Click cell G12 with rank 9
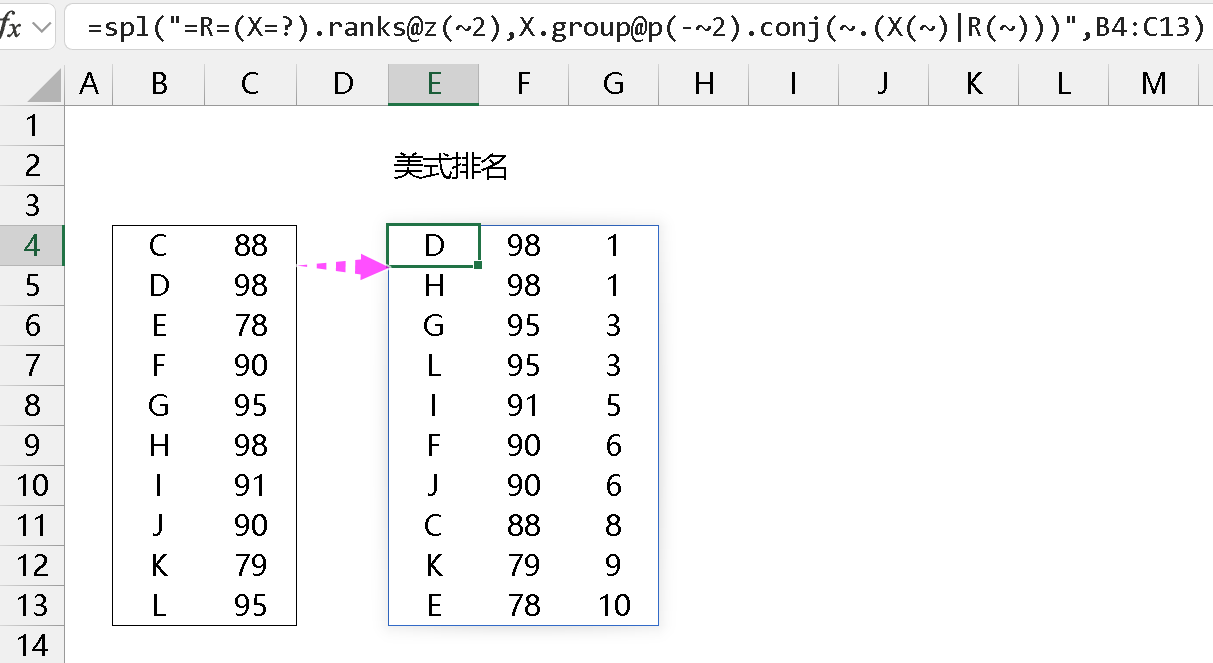1213x663 pixels. coord(613,566)
